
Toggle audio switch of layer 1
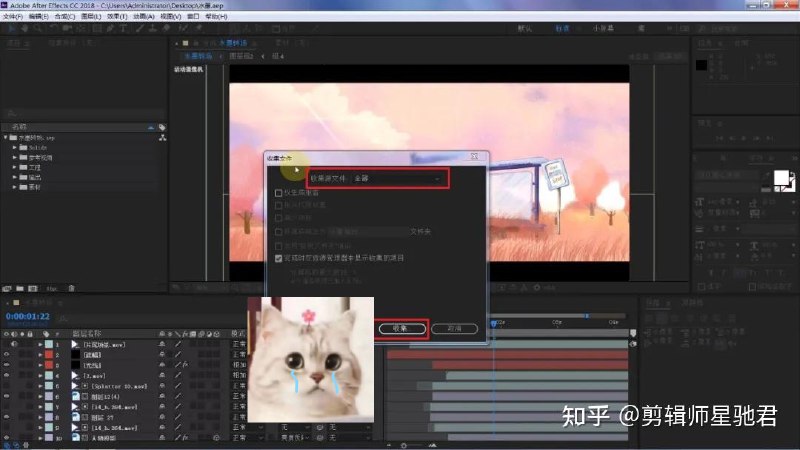pos(14,344)
